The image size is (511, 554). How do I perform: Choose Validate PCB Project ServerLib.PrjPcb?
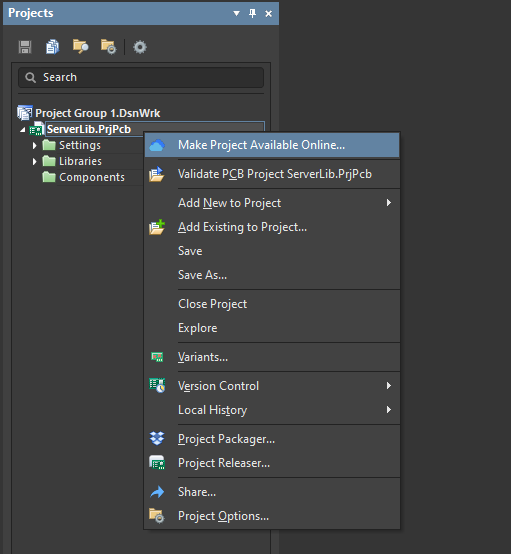coord(272,174)
